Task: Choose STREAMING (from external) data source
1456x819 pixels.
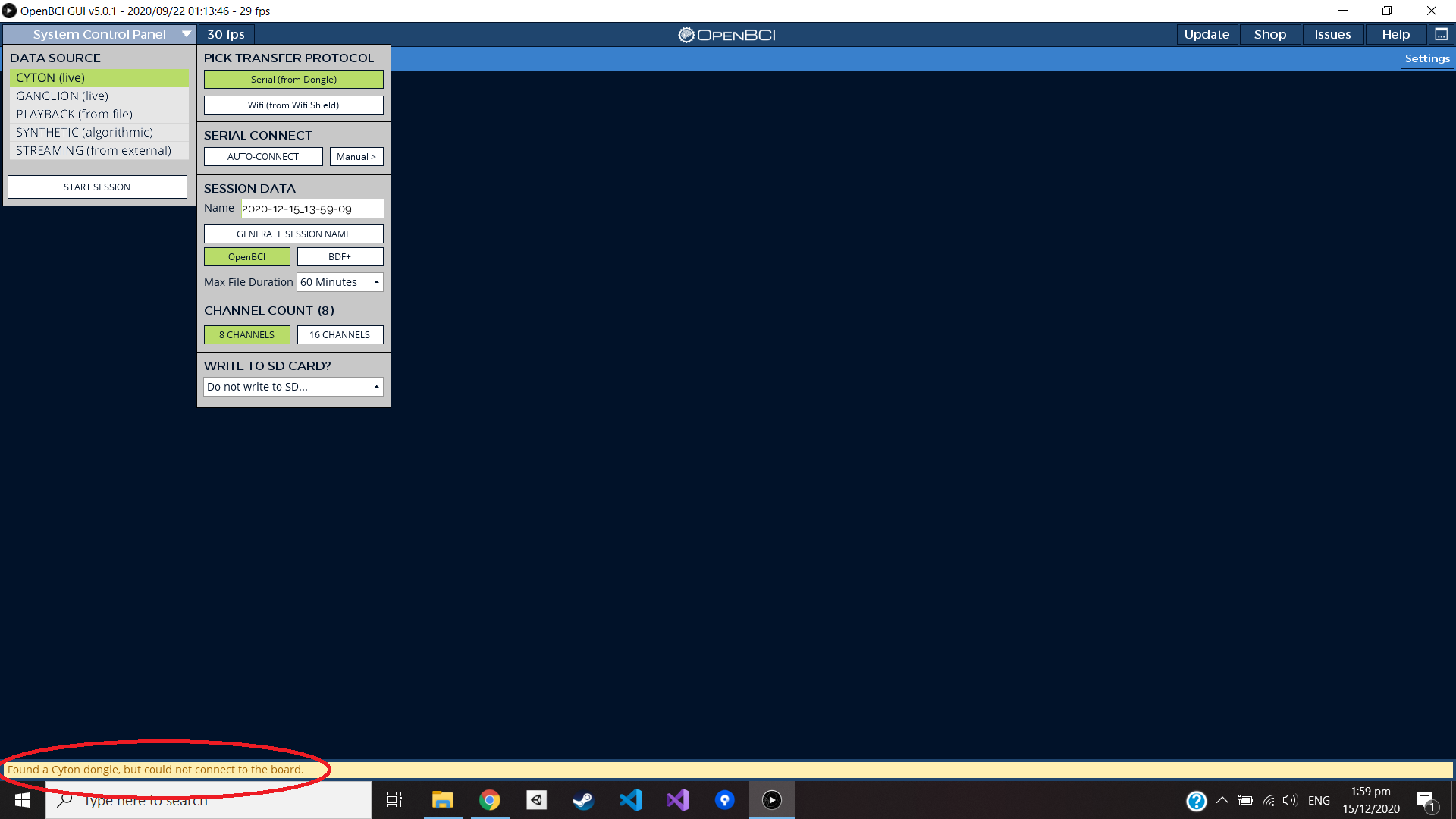Action: [99, 151]
